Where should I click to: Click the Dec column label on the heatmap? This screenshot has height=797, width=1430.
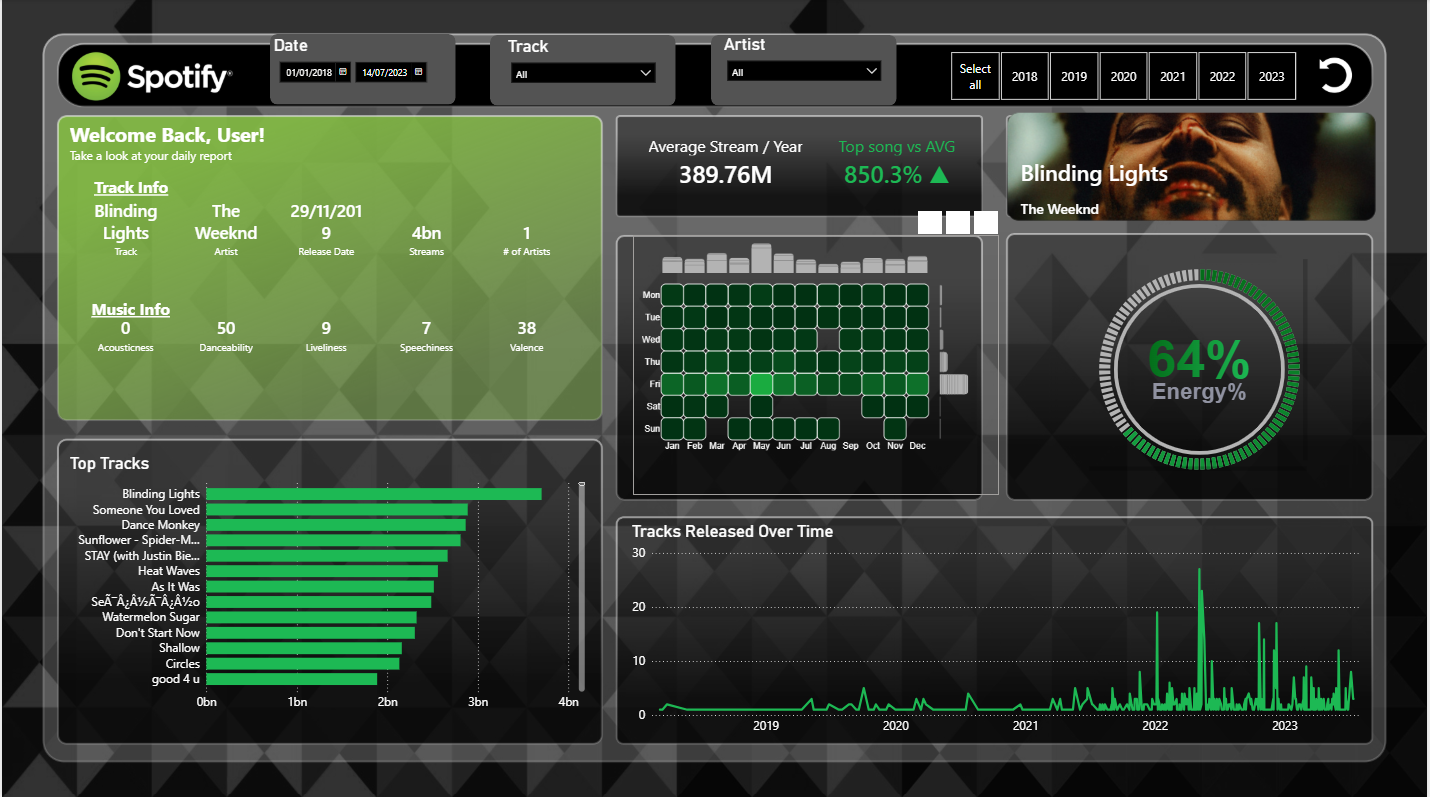click(x=917, y=446)
